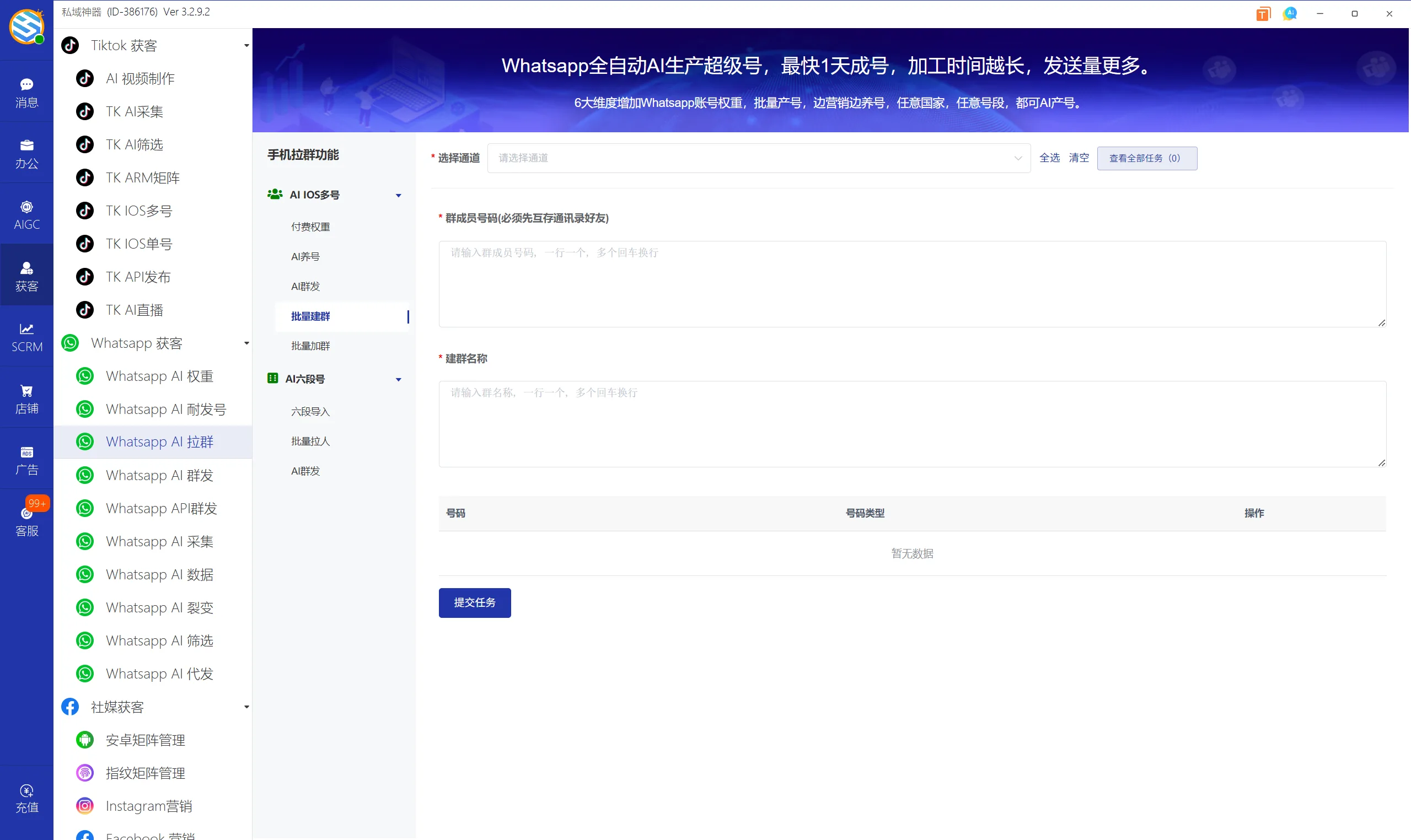This screenshot has width=1411, height=840.
Task: Collapse the 社媒获客 group
Action: coord(246,707)
